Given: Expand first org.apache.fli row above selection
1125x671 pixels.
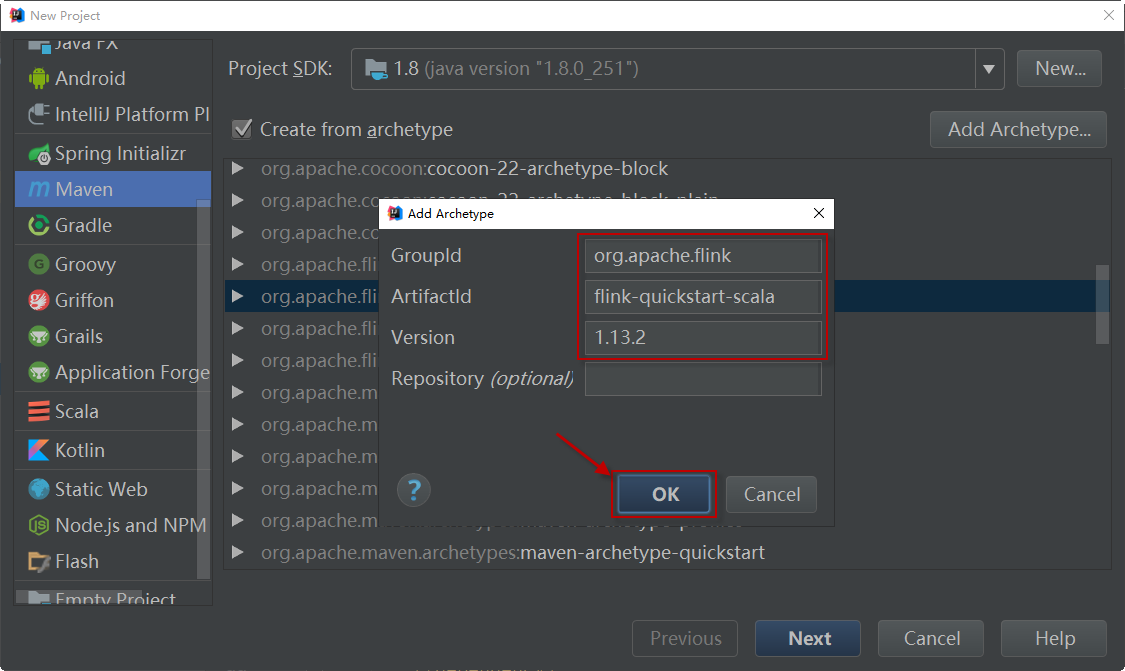Looking at the screenshot, I should point(237,264).
